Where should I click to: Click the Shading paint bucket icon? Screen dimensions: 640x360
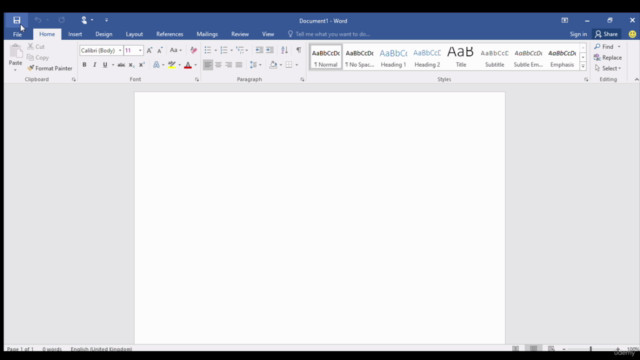(273, 65)
